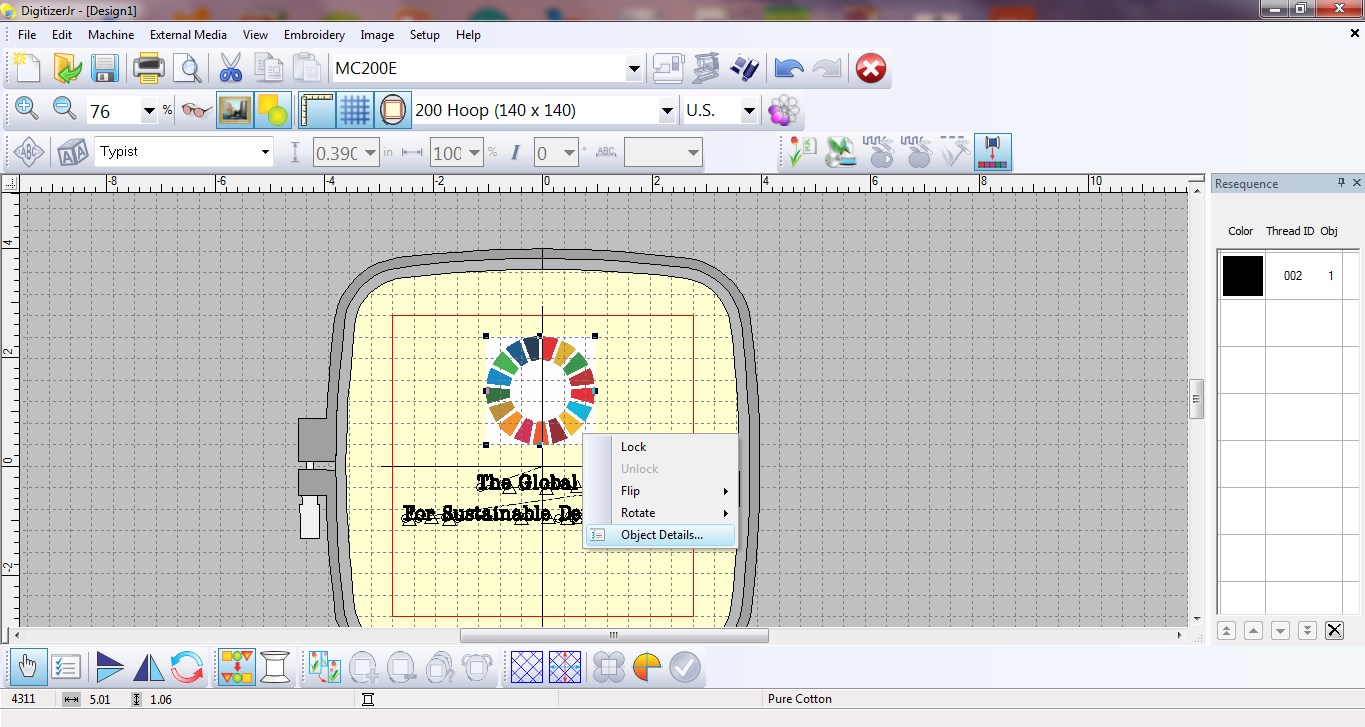Select the black thread color swatch

click(x=1243, y=276)
